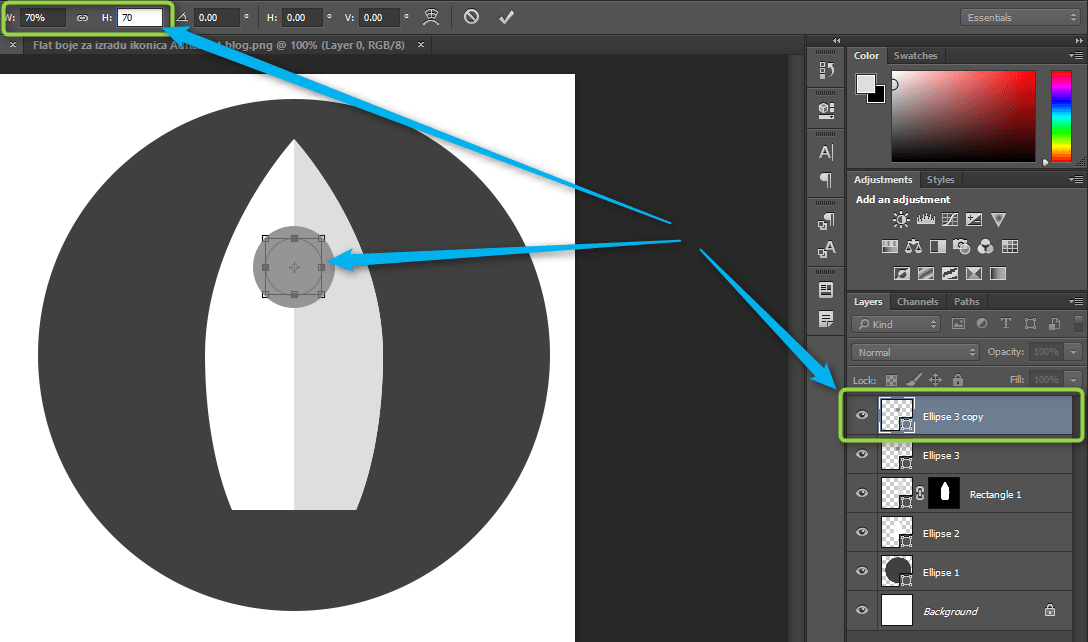Hide the Background layer

pyautogui.click(x=862, y=610)
